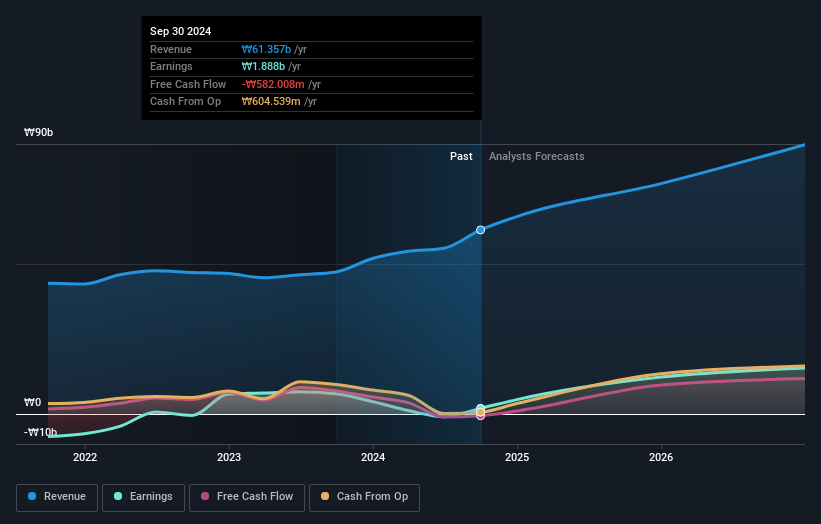Toggle the Revenue legend button
This screenshot has height=524, width=821.
coord(57,497)
